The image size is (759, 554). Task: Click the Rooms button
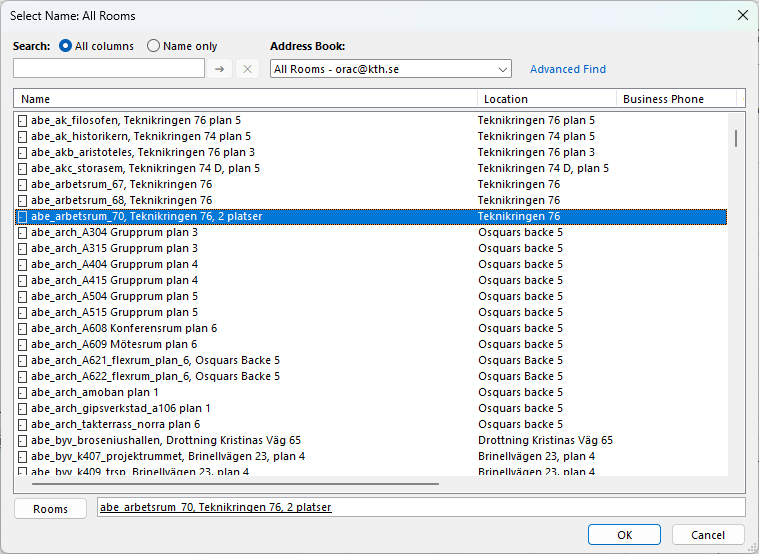point(50,508)
